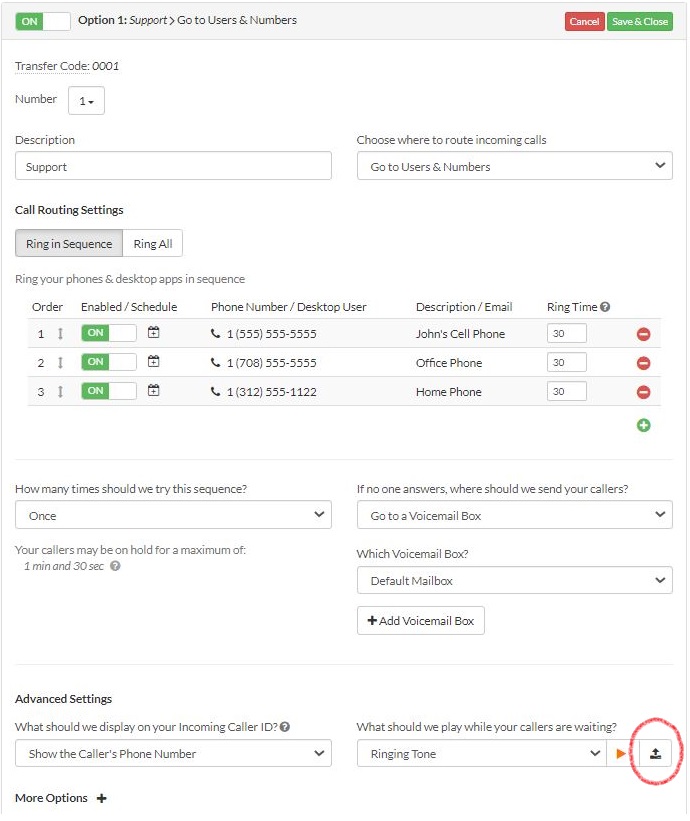The width and height of the screenshot is (690, 821).
Task: Click the Ring Time help question mark
Action: (x=605, y=307)
